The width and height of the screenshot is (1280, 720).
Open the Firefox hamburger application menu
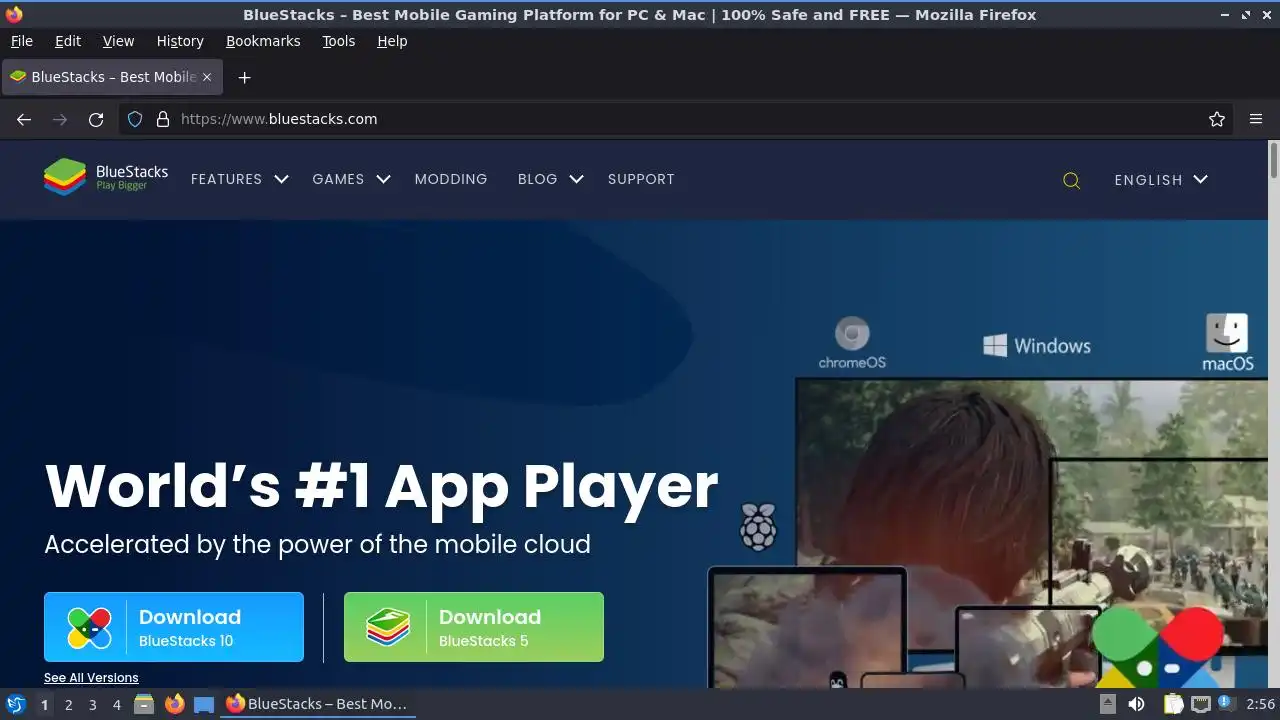(x=1256, y=119)
